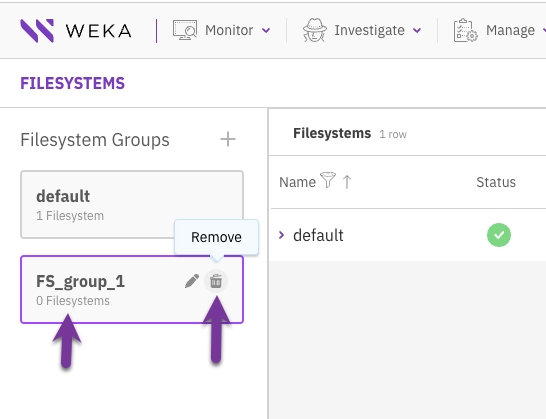Screen dimensions: 546x419
Task: Click the default filesystem name
Action: [318, 235]
